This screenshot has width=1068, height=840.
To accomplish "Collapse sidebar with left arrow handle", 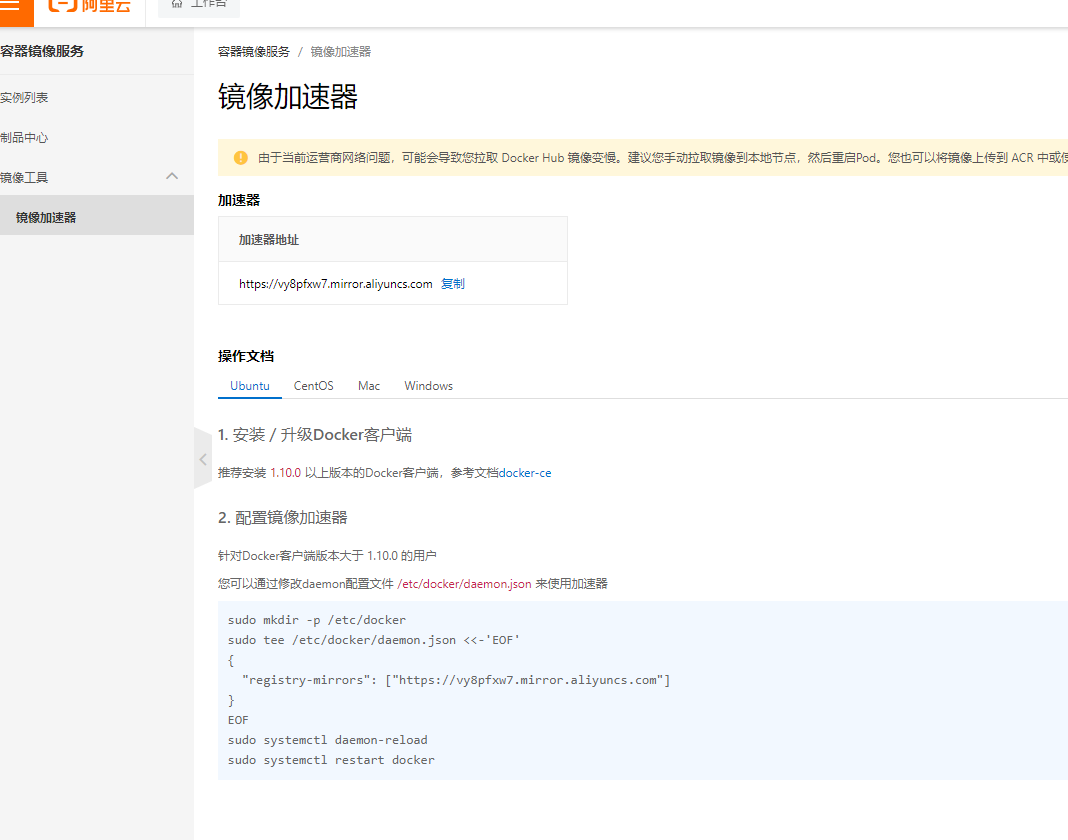I will click(203, 459).
